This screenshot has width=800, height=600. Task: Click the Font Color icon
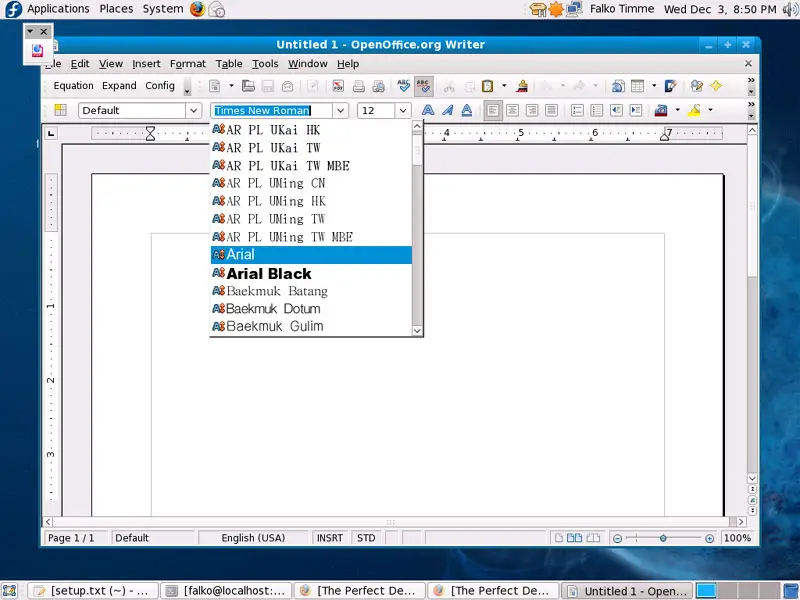661,110
